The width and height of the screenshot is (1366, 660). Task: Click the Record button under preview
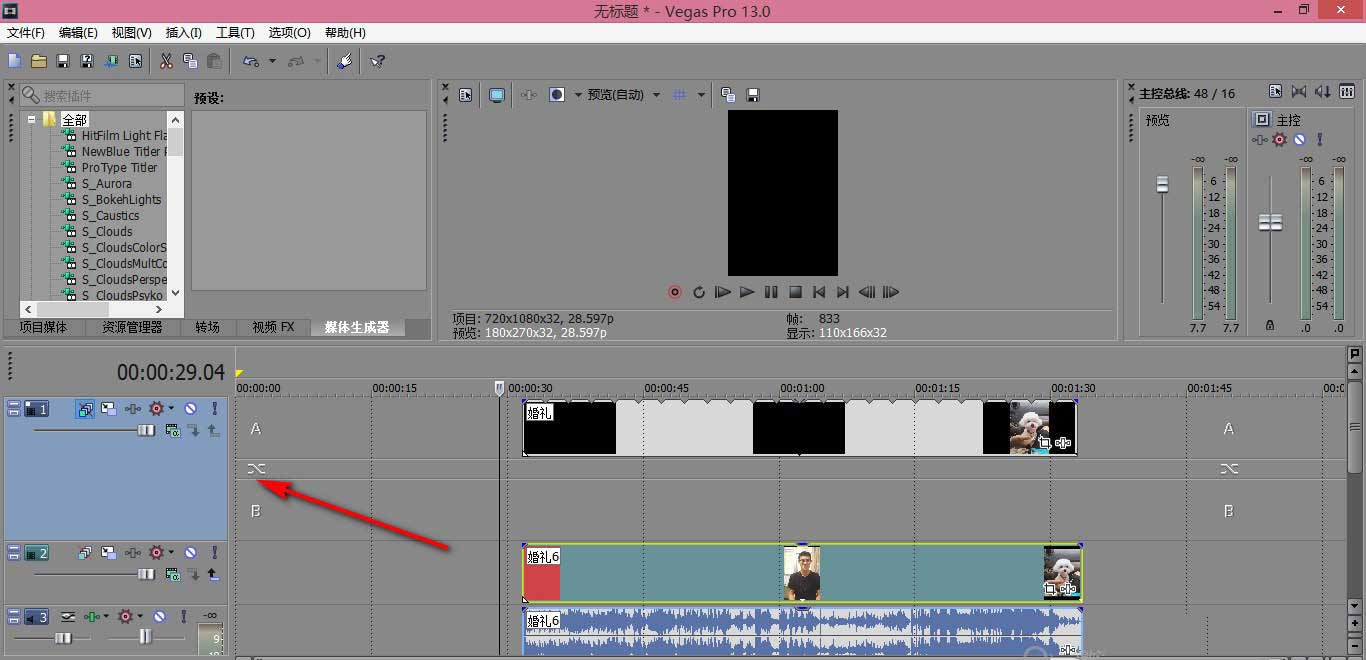pyautogui.click(x=675, y=292)
